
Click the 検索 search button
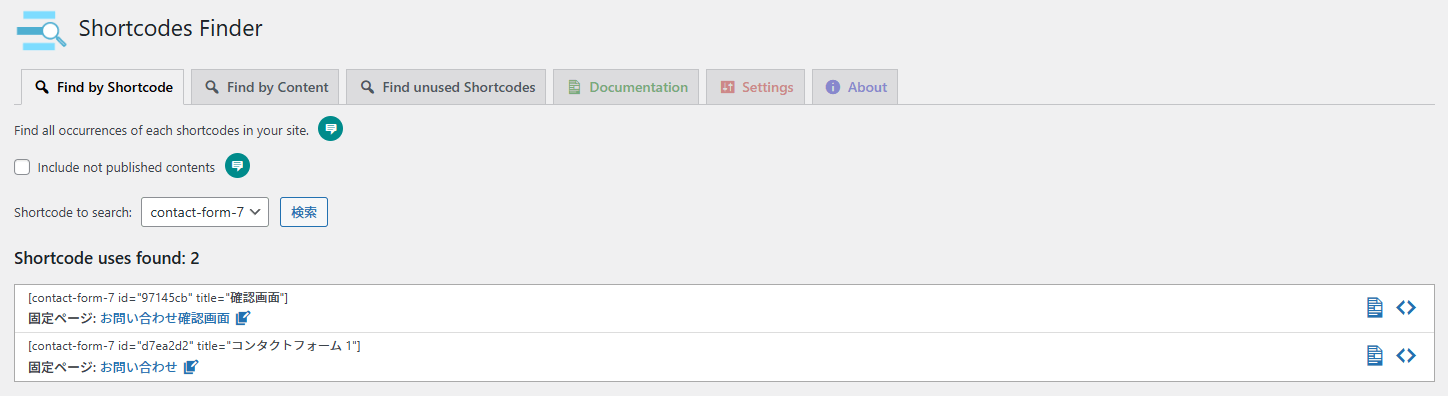point(304,212)
